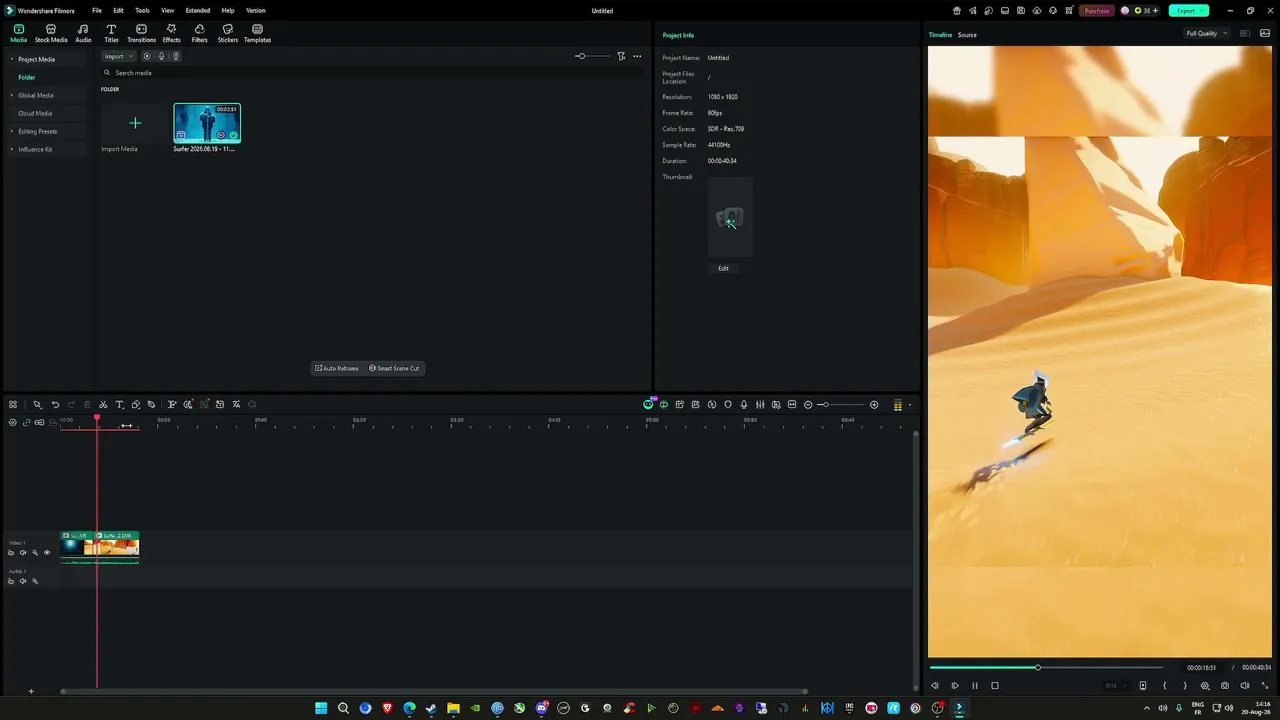Open the Tools menu
Viewport: 1280px width, 720px height.
point(142,11)
